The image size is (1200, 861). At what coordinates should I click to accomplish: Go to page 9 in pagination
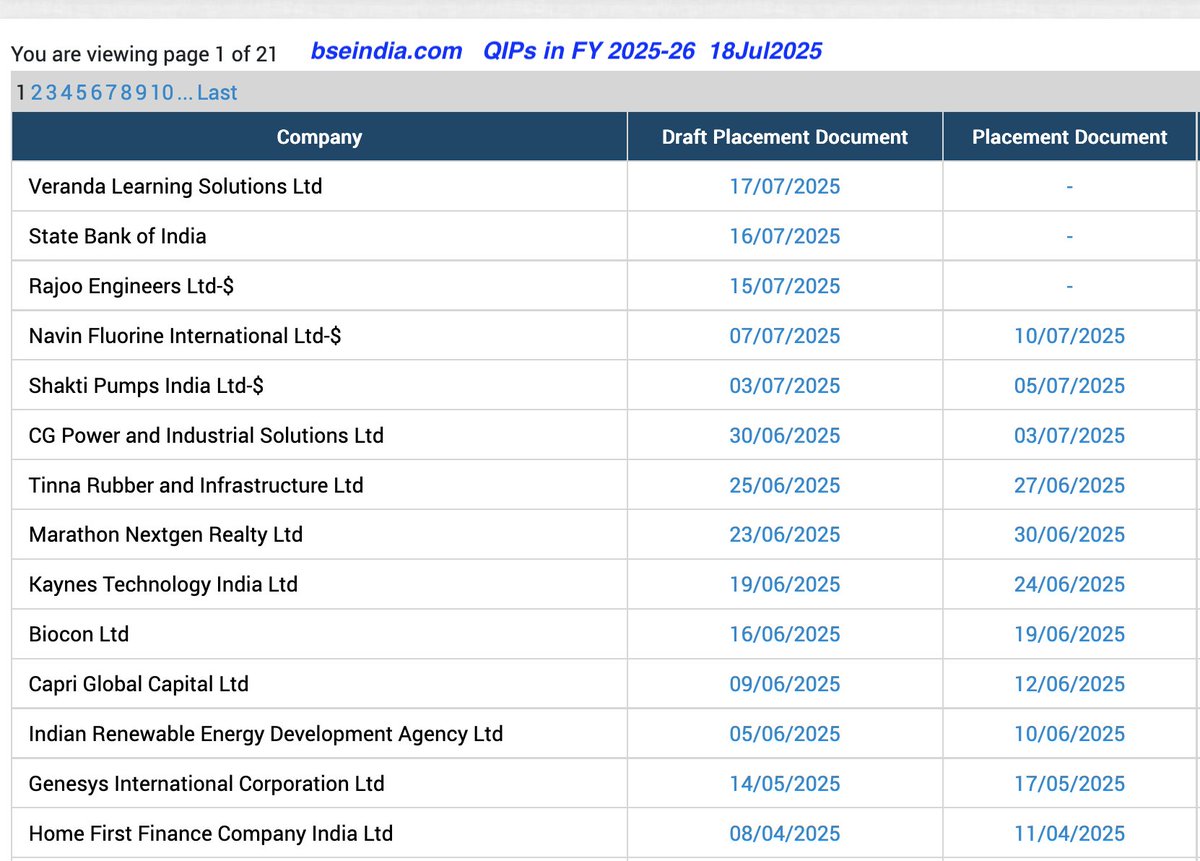(x=142, y=93)
